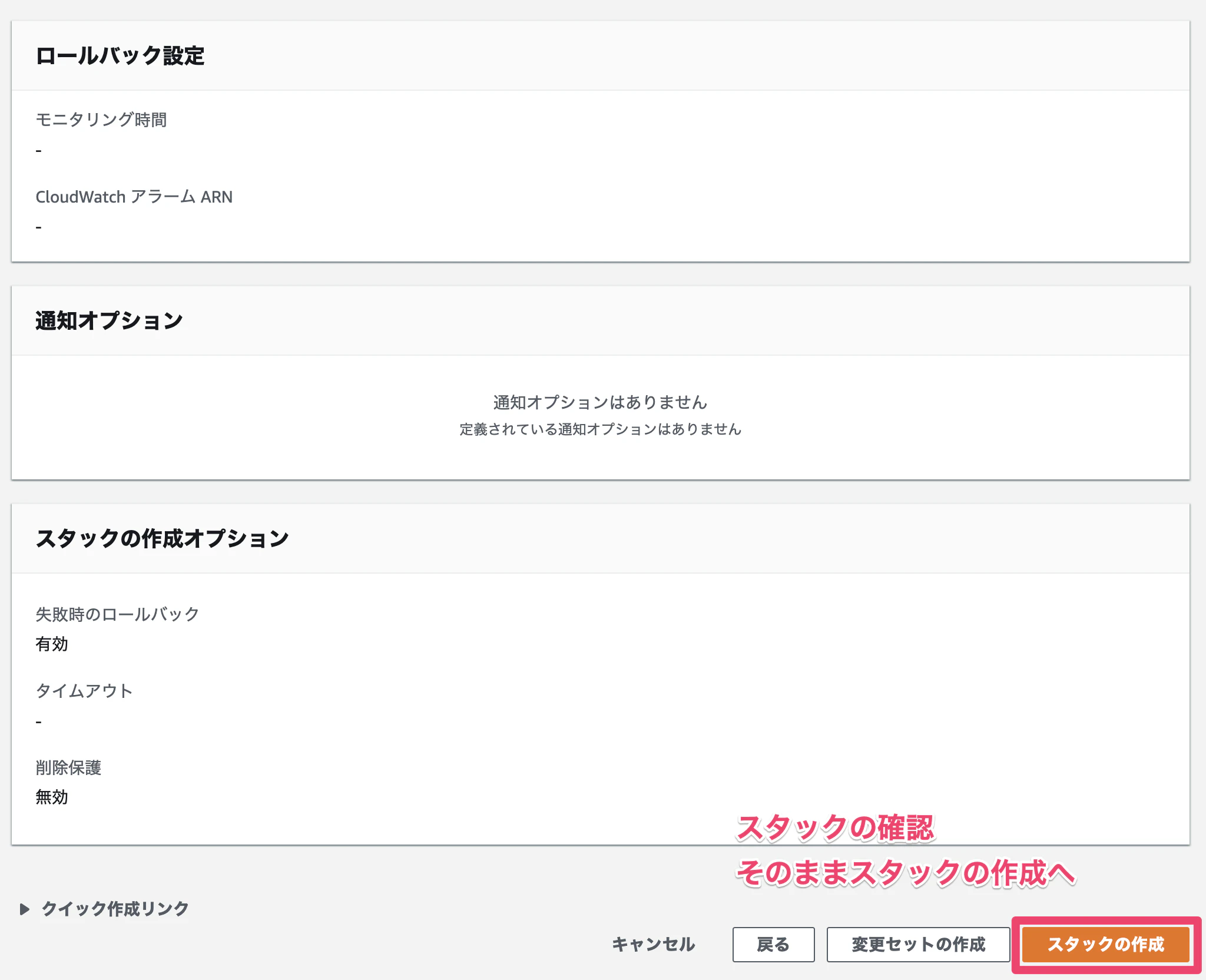Screen dimensions: 1206x980
Task: Go back with the 戻る button
Action: coord(773,944)
